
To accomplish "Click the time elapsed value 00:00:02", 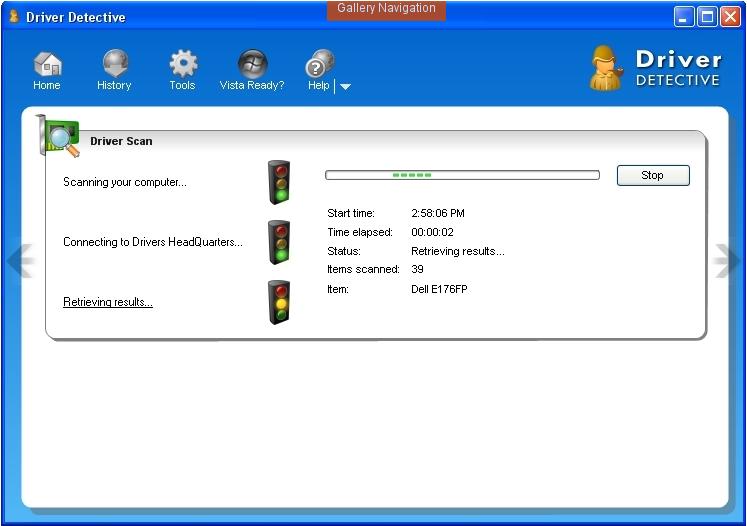I will pyautogui.click(x=432, y=232).
